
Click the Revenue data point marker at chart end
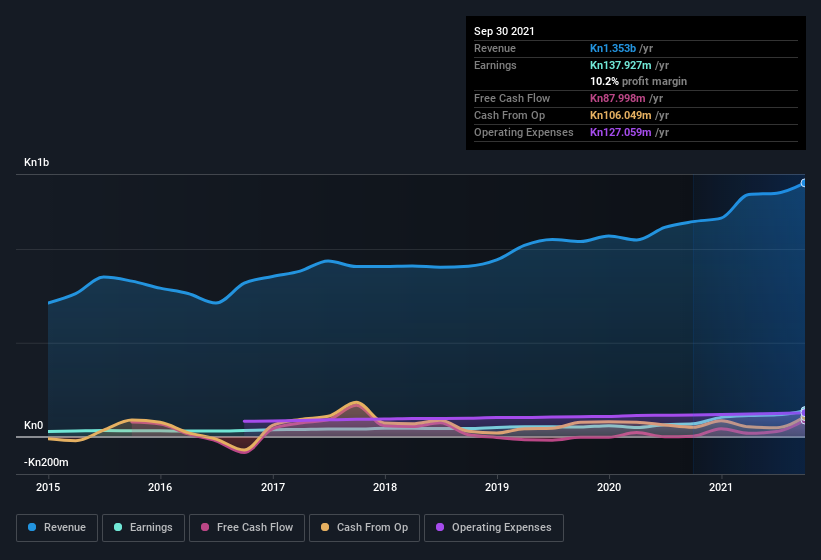pos(804,183)
